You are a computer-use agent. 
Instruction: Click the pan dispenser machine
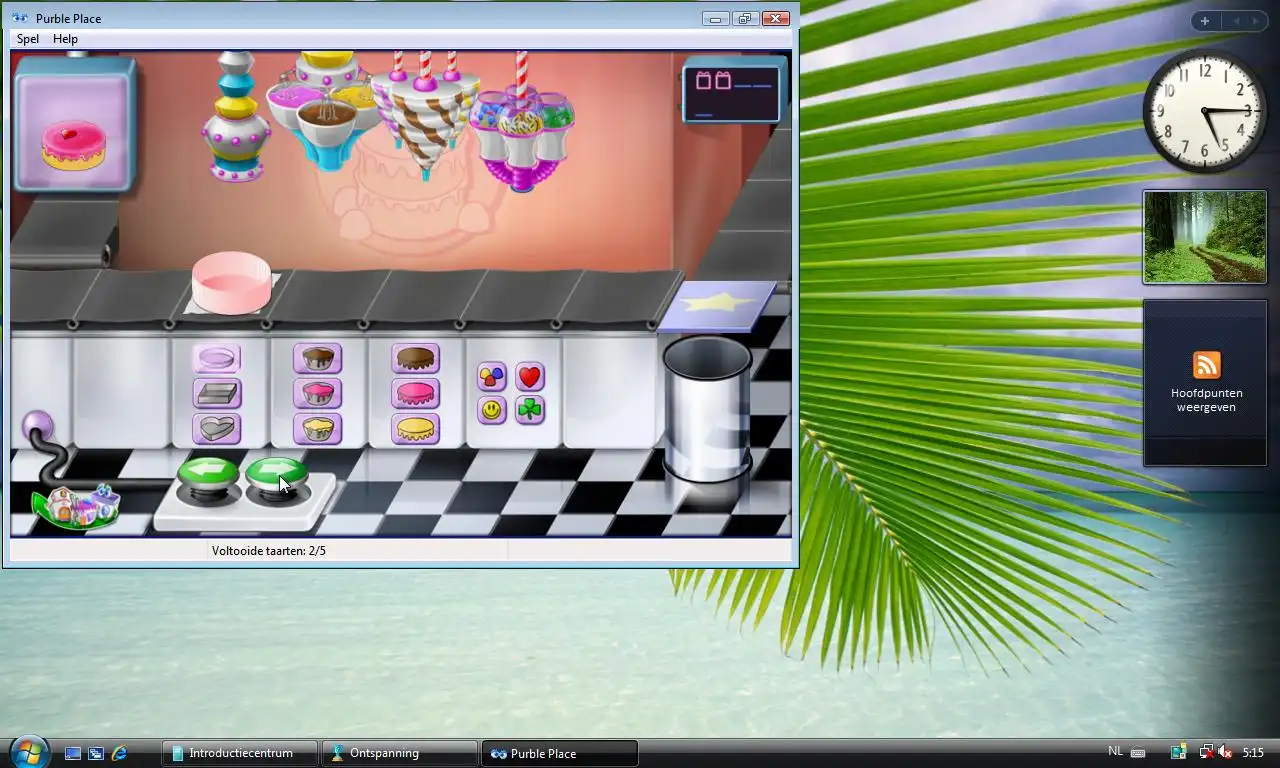coord(236,118)
